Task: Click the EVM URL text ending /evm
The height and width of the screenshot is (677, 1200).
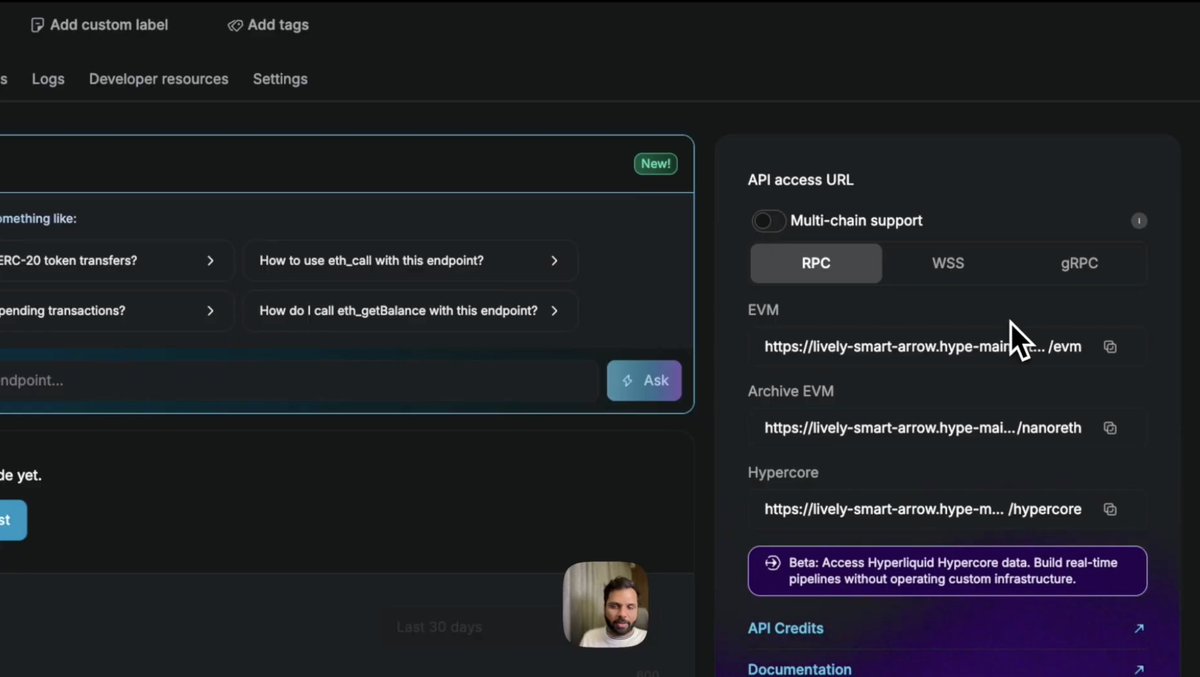Action: (923, 347)
